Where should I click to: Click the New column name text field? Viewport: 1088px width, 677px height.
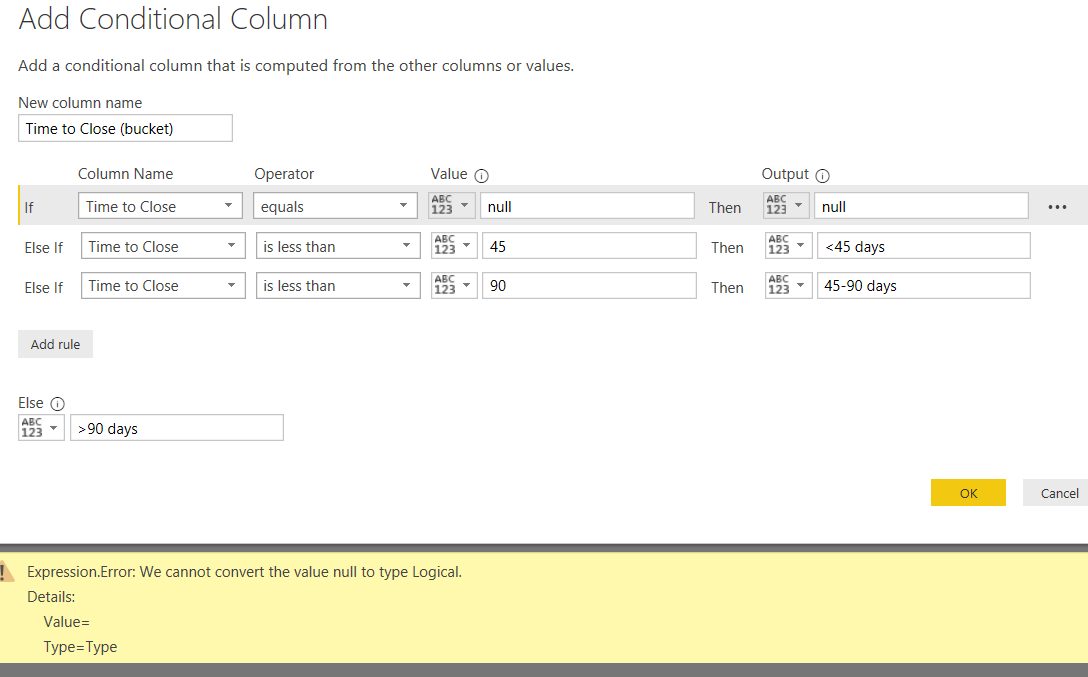point(125,128)
